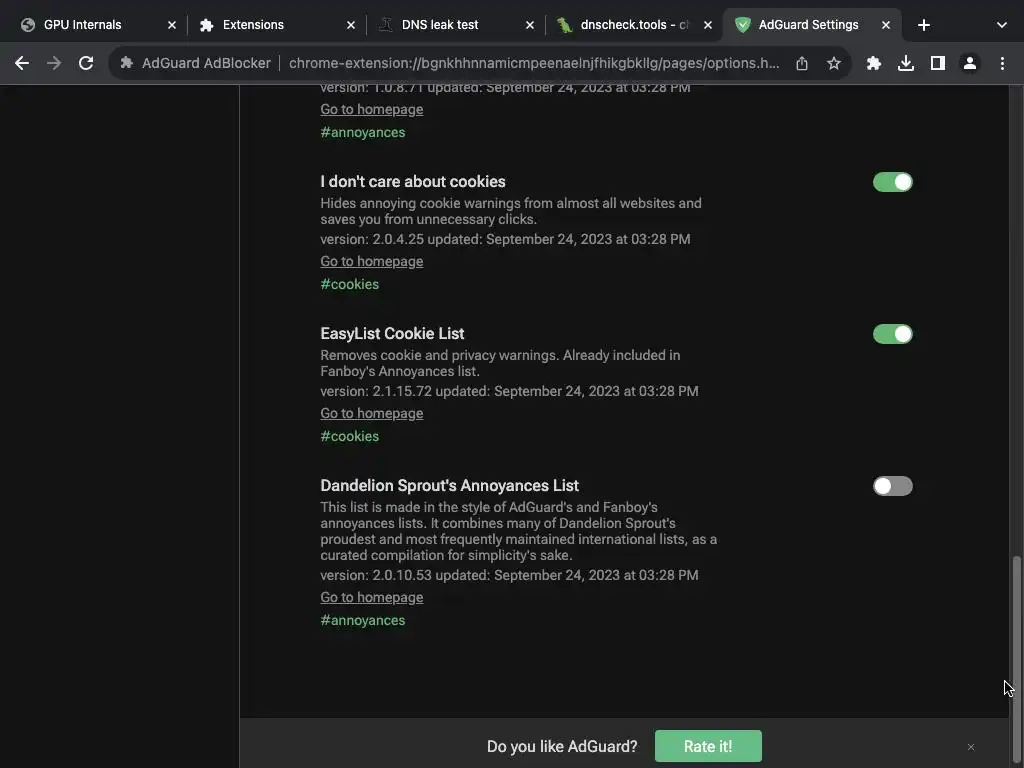Viewport: 1024px width, 768px height.
Task: Click the 'I don't care about cookies' title
Action: 413,182
